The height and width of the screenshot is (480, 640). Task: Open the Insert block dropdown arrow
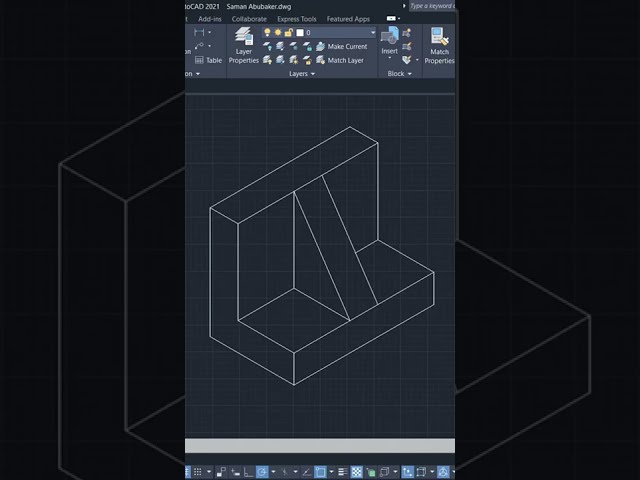coord(389,58)
